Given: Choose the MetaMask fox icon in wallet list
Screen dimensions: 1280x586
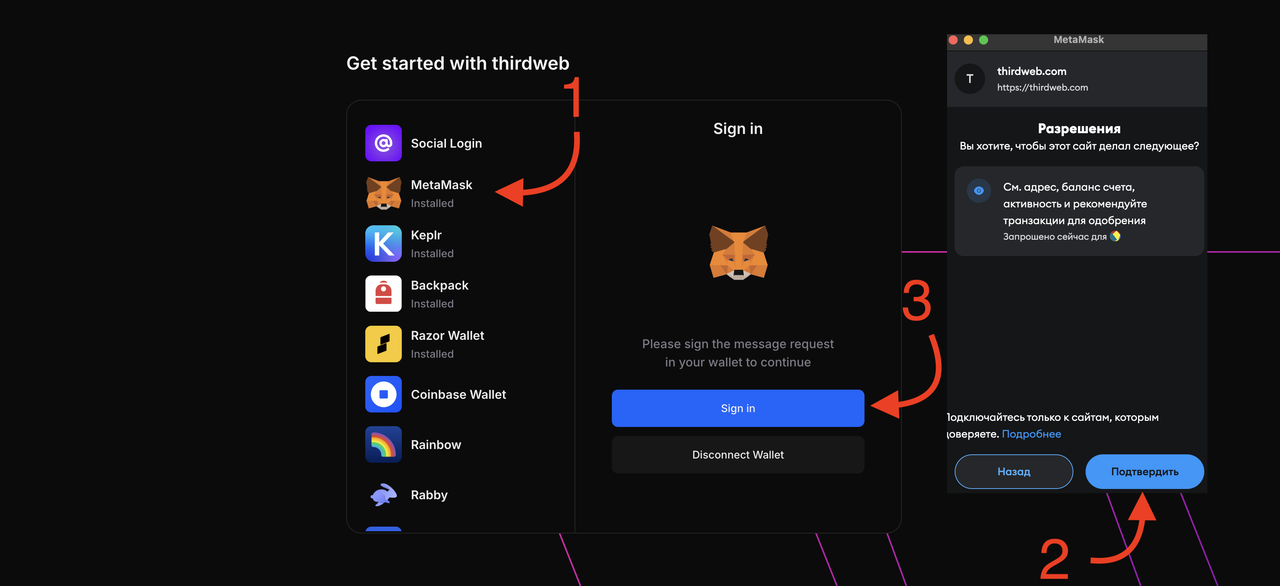Looking at the screenshot, I should click(383, 193).
